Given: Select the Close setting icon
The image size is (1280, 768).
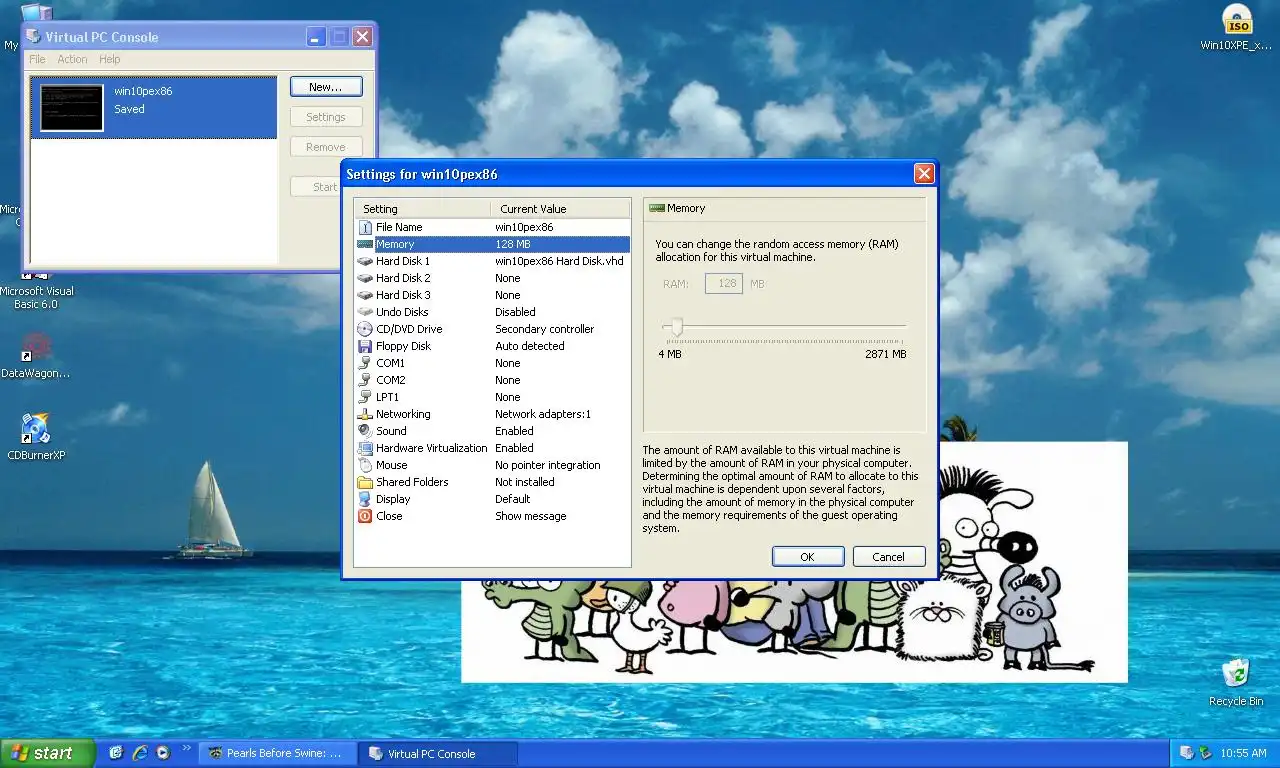Looking at the screenshot, I should [x=365, y=516].
